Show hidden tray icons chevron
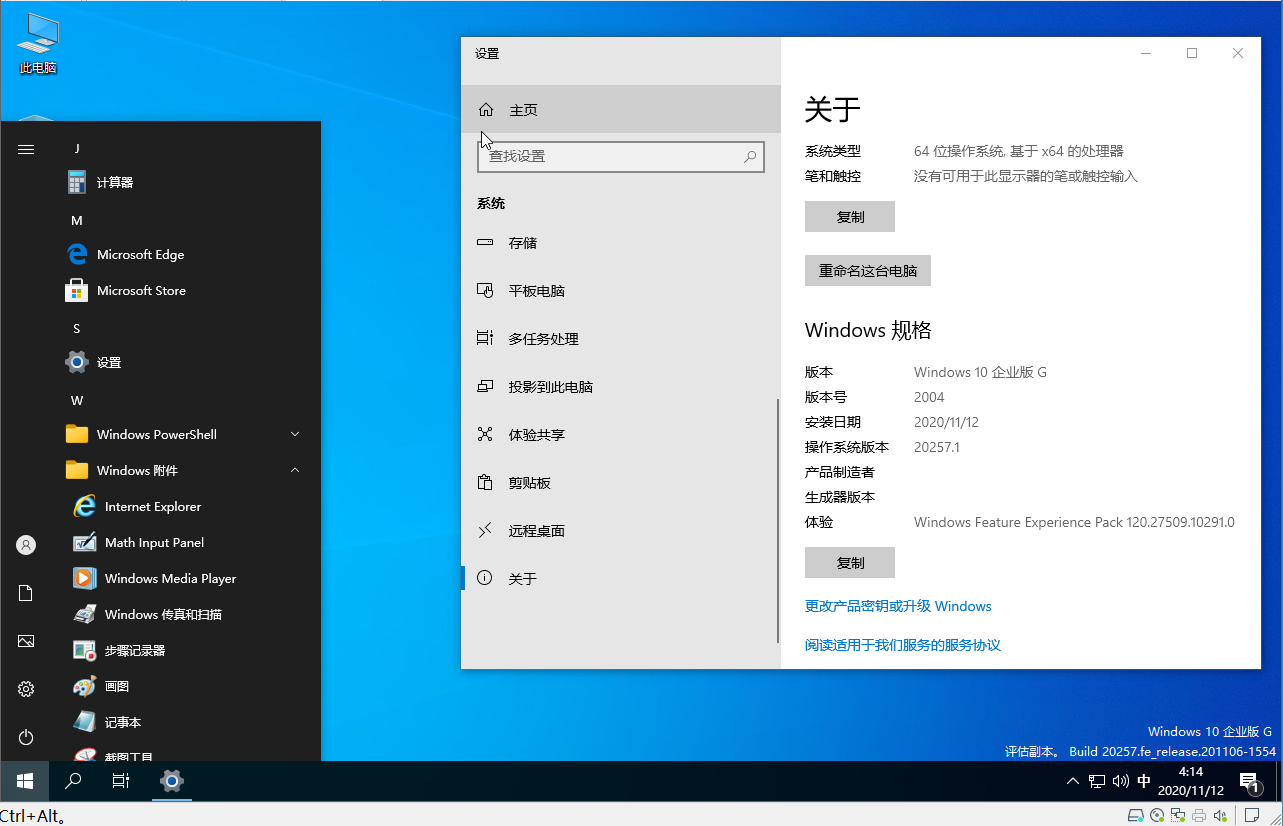 [1073, 781]
